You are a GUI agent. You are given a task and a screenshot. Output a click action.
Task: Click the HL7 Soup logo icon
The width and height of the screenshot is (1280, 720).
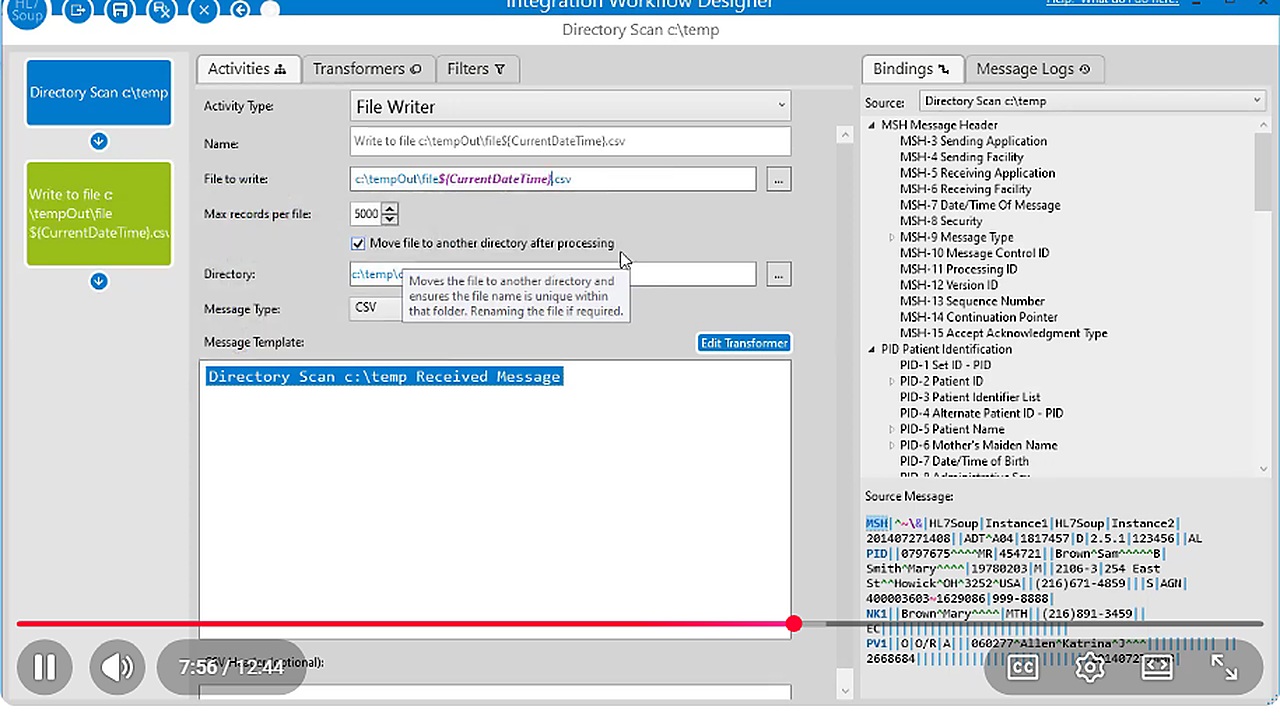point(27,12)
